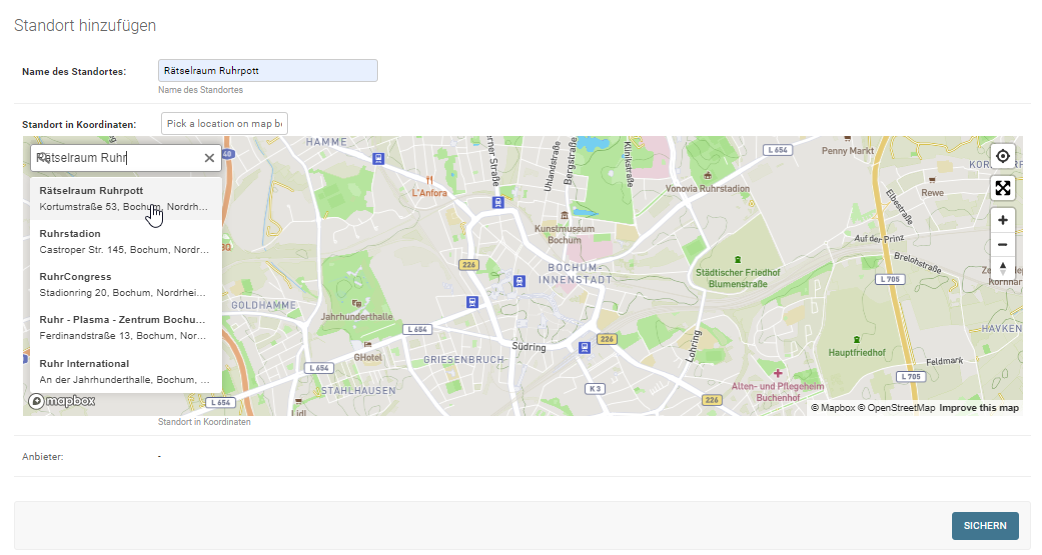
Task: Zoom out on the map
Action: [1003, 245]
